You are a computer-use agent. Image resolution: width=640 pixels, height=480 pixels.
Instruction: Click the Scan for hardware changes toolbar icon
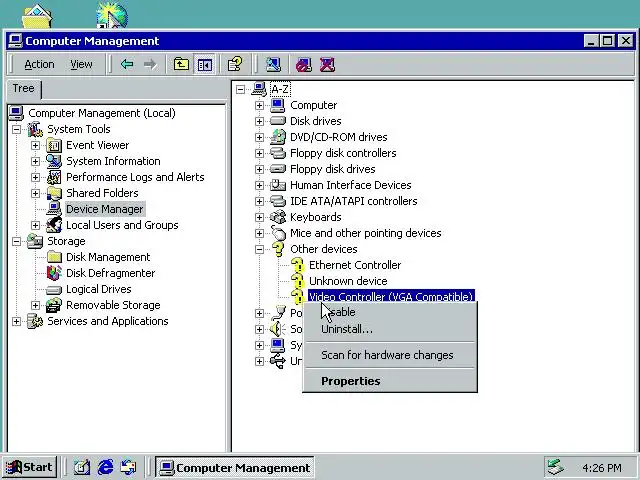coord(273,64)
